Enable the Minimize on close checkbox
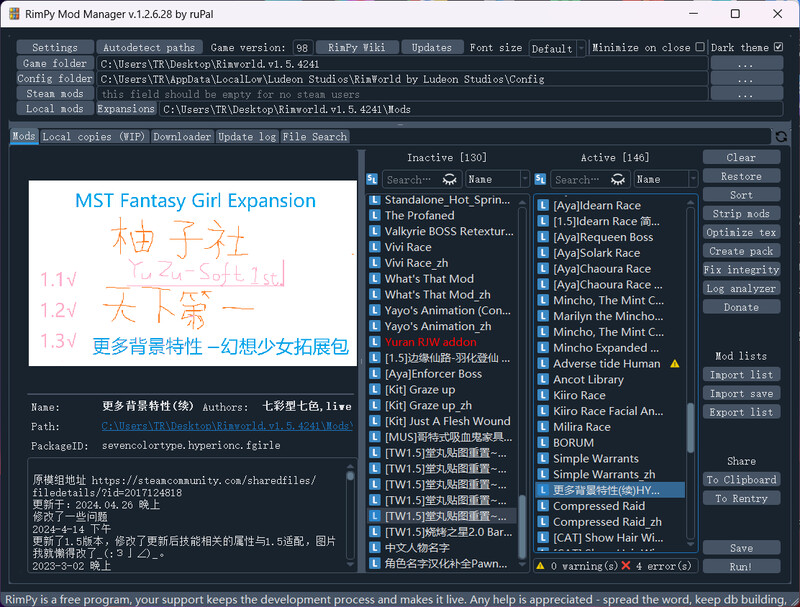The width and height of the screenshot is (800, 607). (x=700, y=47)
